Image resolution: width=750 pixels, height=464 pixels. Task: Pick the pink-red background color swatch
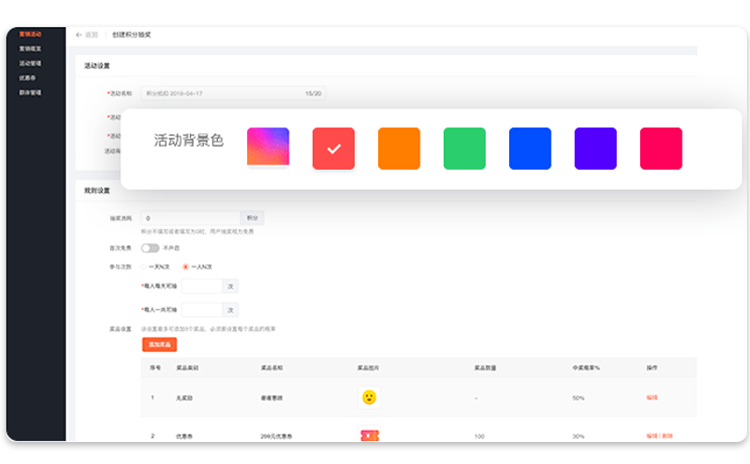point(661,149)
